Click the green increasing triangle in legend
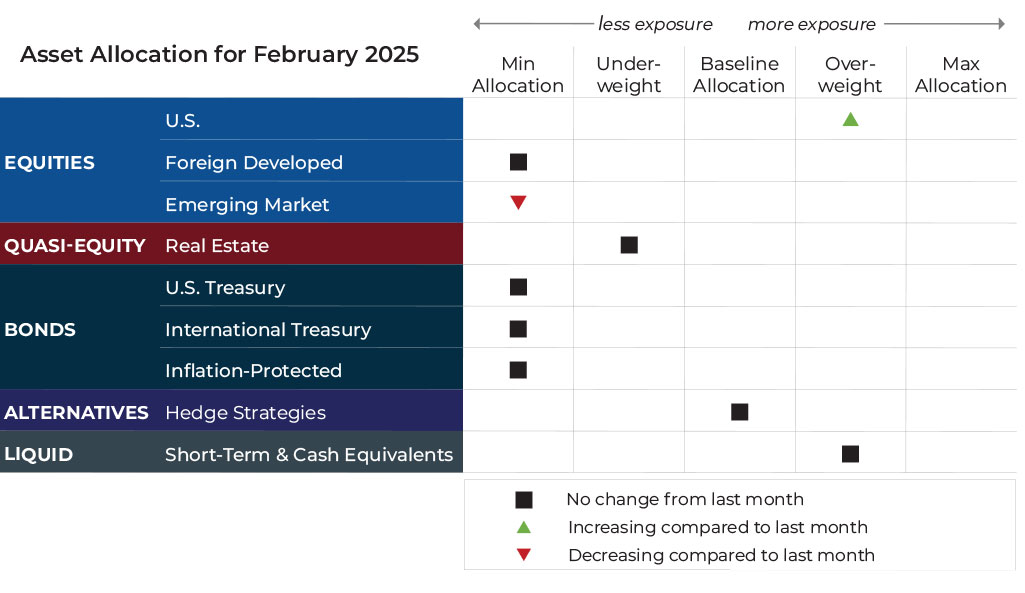The image size is (1025, 593). tap(523, 527)
